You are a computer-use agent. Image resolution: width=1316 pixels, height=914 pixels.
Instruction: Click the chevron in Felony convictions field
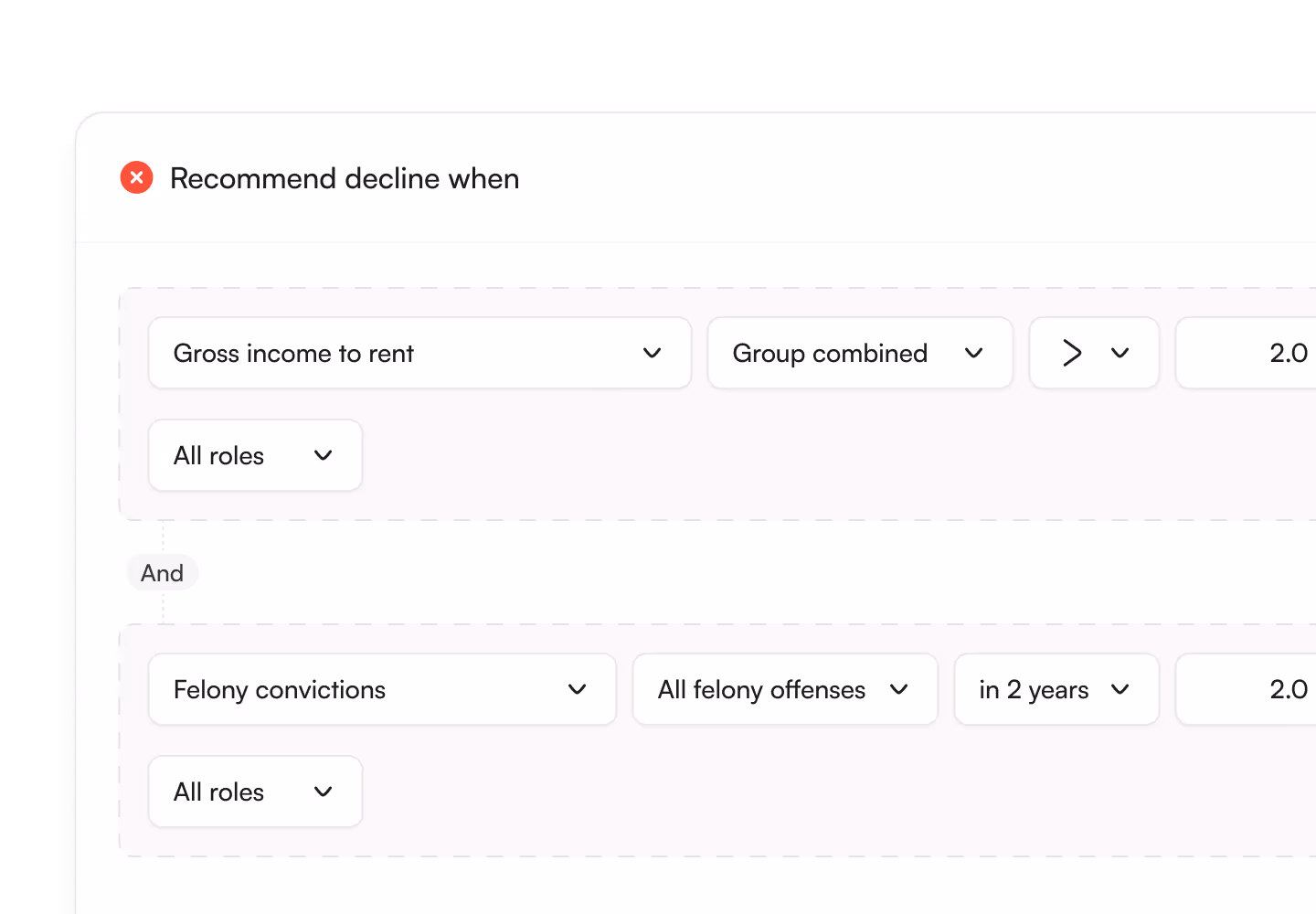577,689
